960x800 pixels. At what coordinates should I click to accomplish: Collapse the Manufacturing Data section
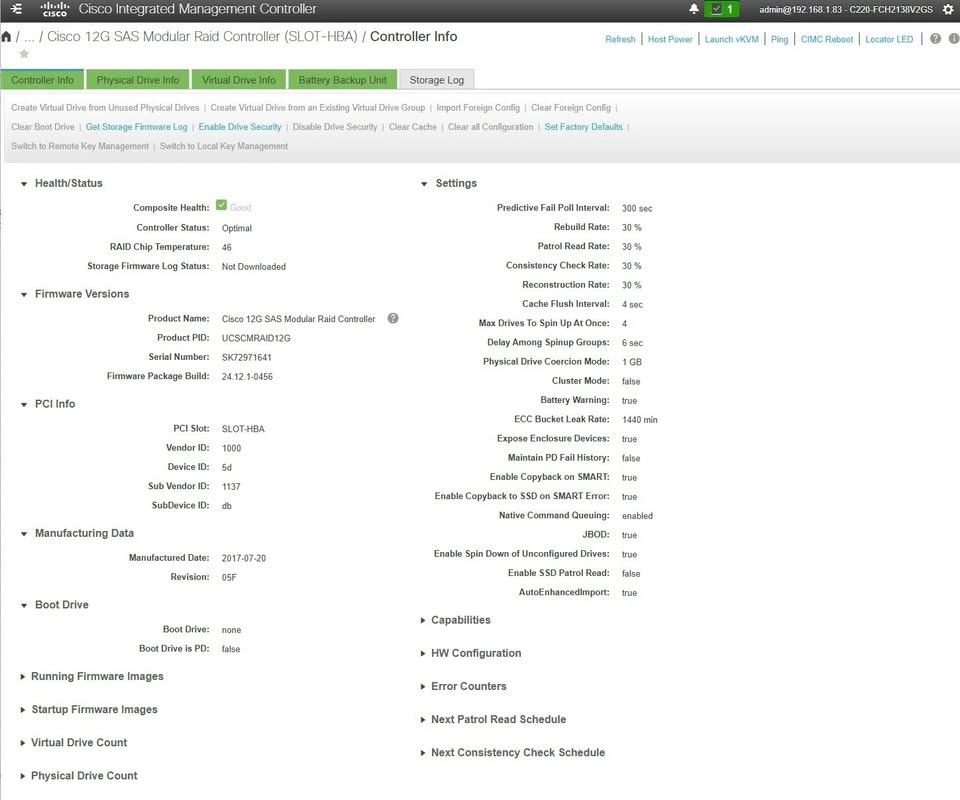point(24,534)
